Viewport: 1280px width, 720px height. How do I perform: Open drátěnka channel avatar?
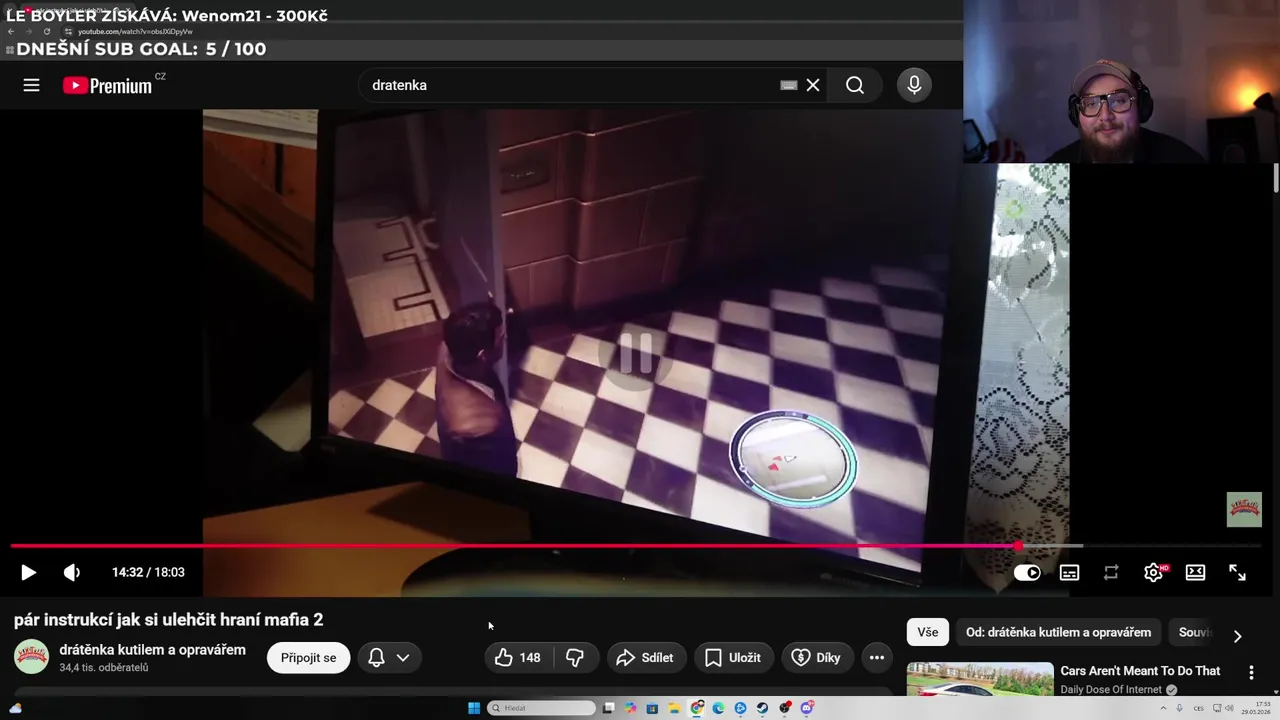(31, 657)
